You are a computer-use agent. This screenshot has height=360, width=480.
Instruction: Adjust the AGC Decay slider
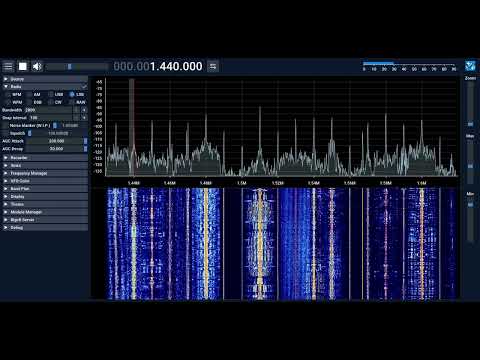click(56, 149)
